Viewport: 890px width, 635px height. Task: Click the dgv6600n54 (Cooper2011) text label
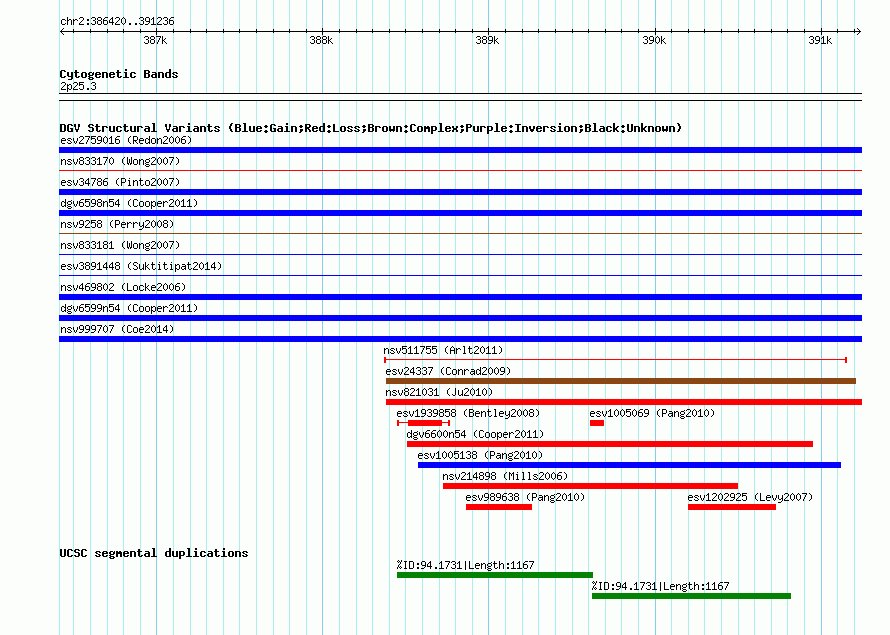tap(475, 434)
